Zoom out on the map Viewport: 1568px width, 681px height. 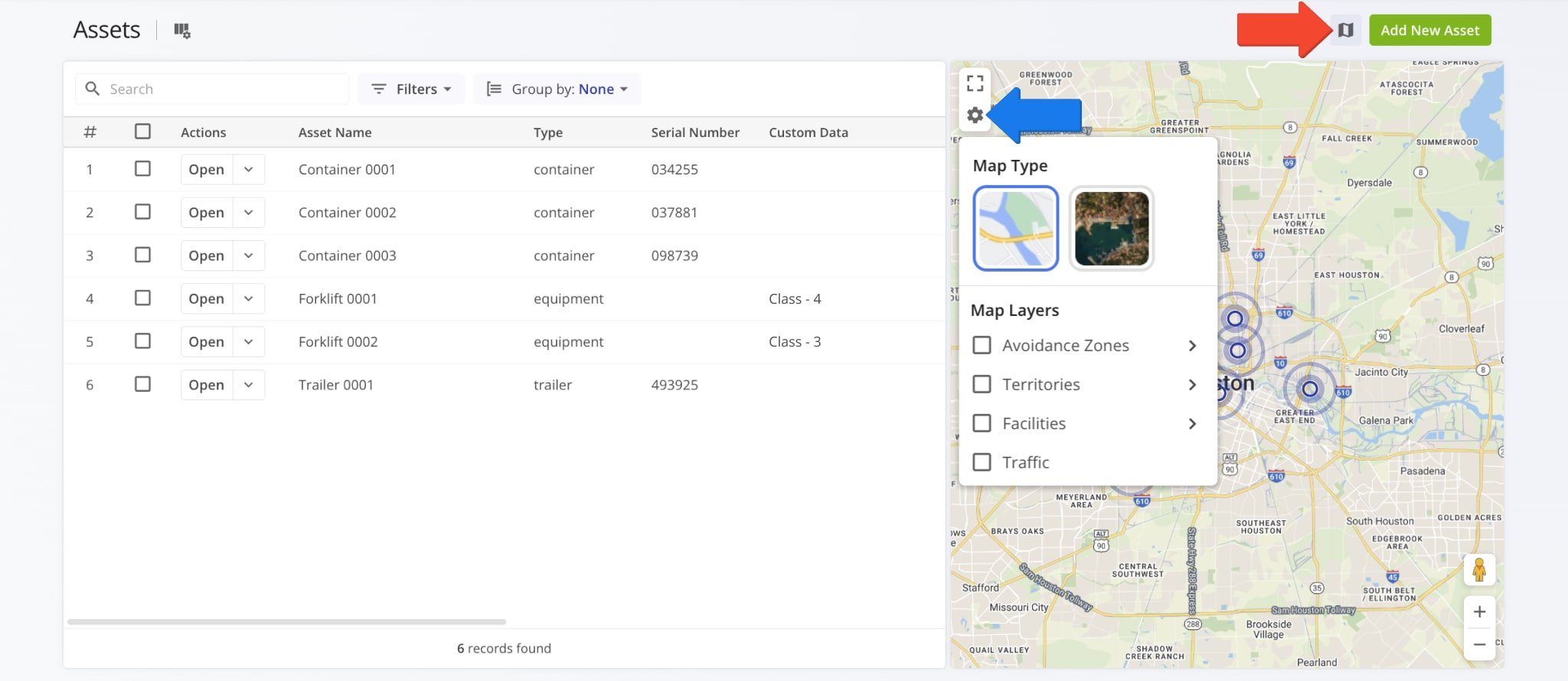click(1478, 644)
